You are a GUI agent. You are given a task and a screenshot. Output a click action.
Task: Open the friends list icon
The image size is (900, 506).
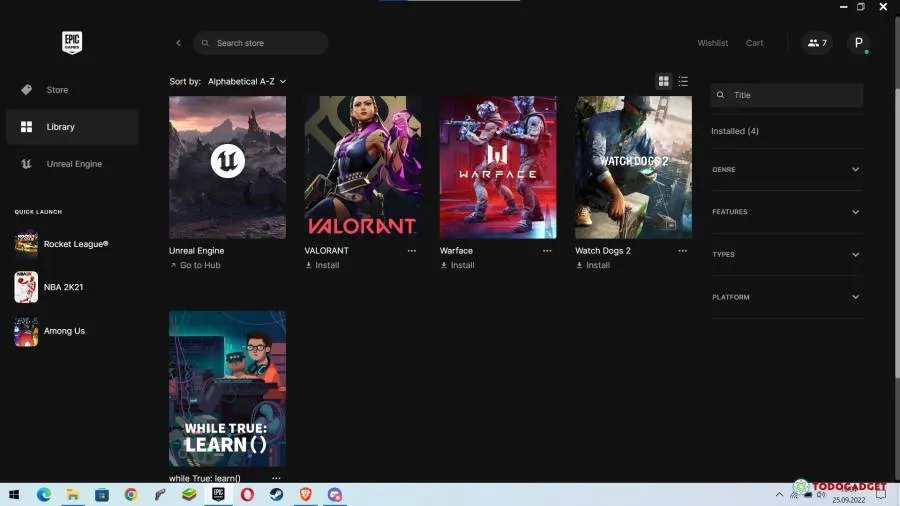pyautogui.click(x=817, y=43)
